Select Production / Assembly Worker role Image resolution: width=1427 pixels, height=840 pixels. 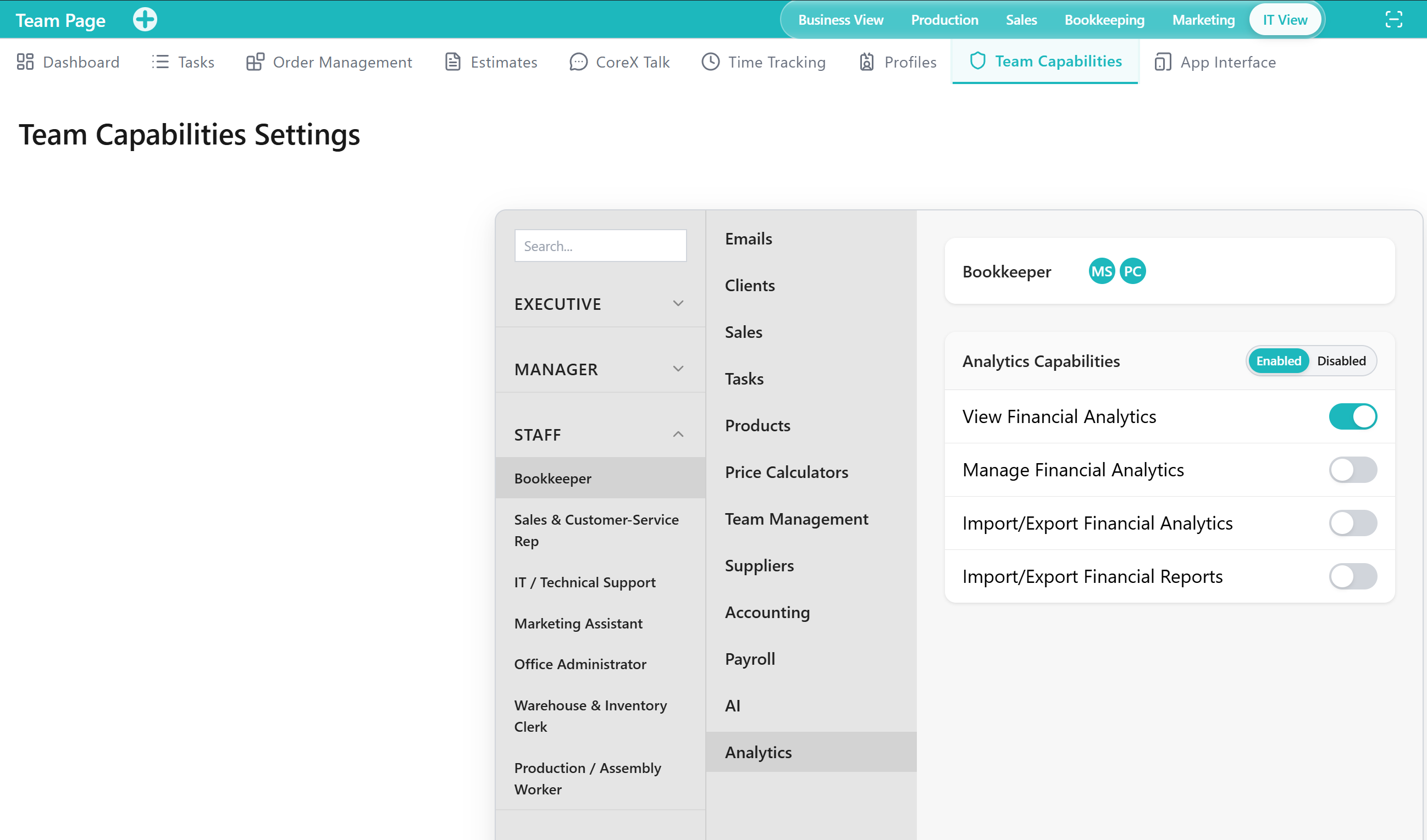[600, 779]
